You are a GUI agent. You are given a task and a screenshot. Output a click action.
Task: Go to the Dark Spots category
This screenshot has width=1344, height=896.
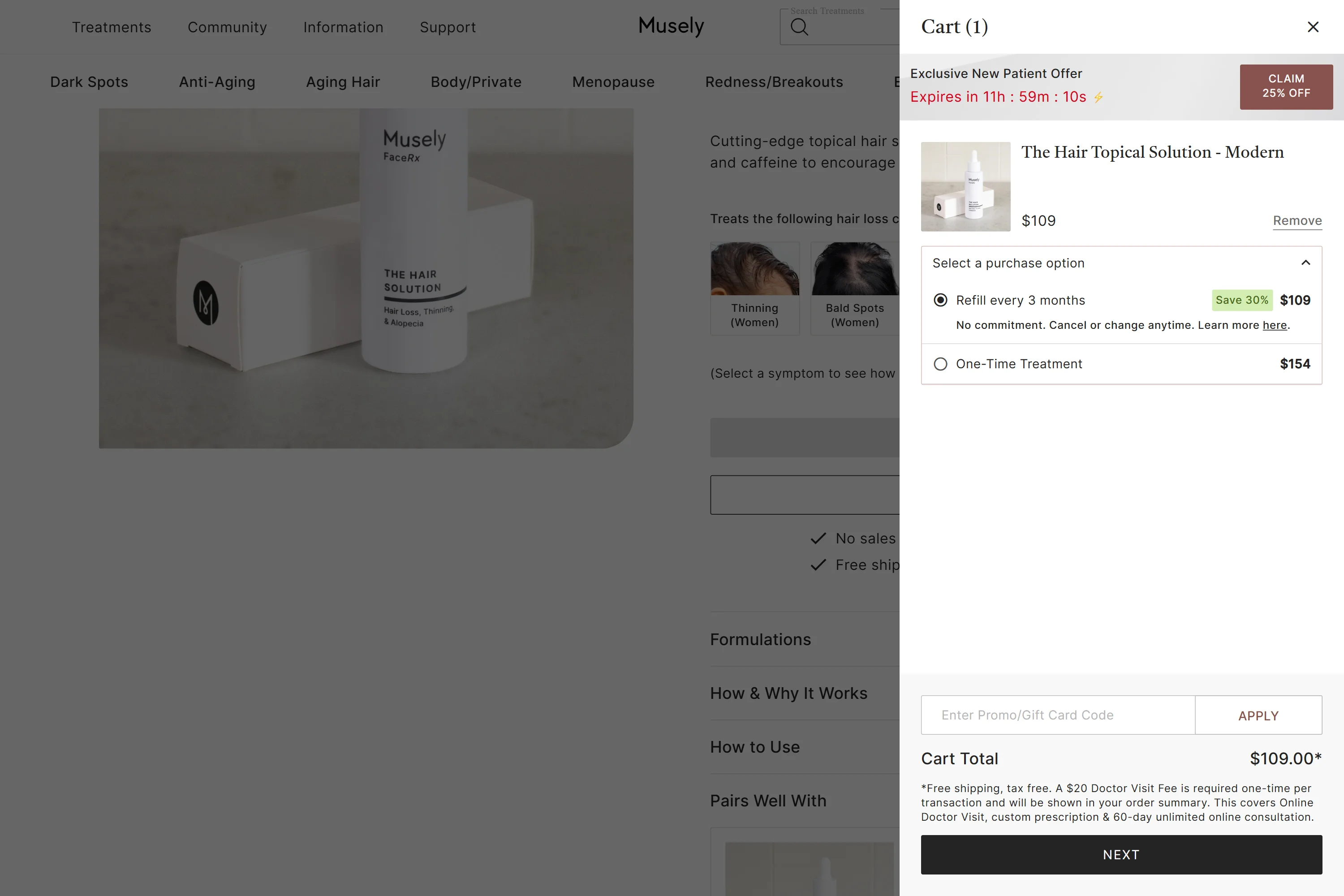(89, 82)
